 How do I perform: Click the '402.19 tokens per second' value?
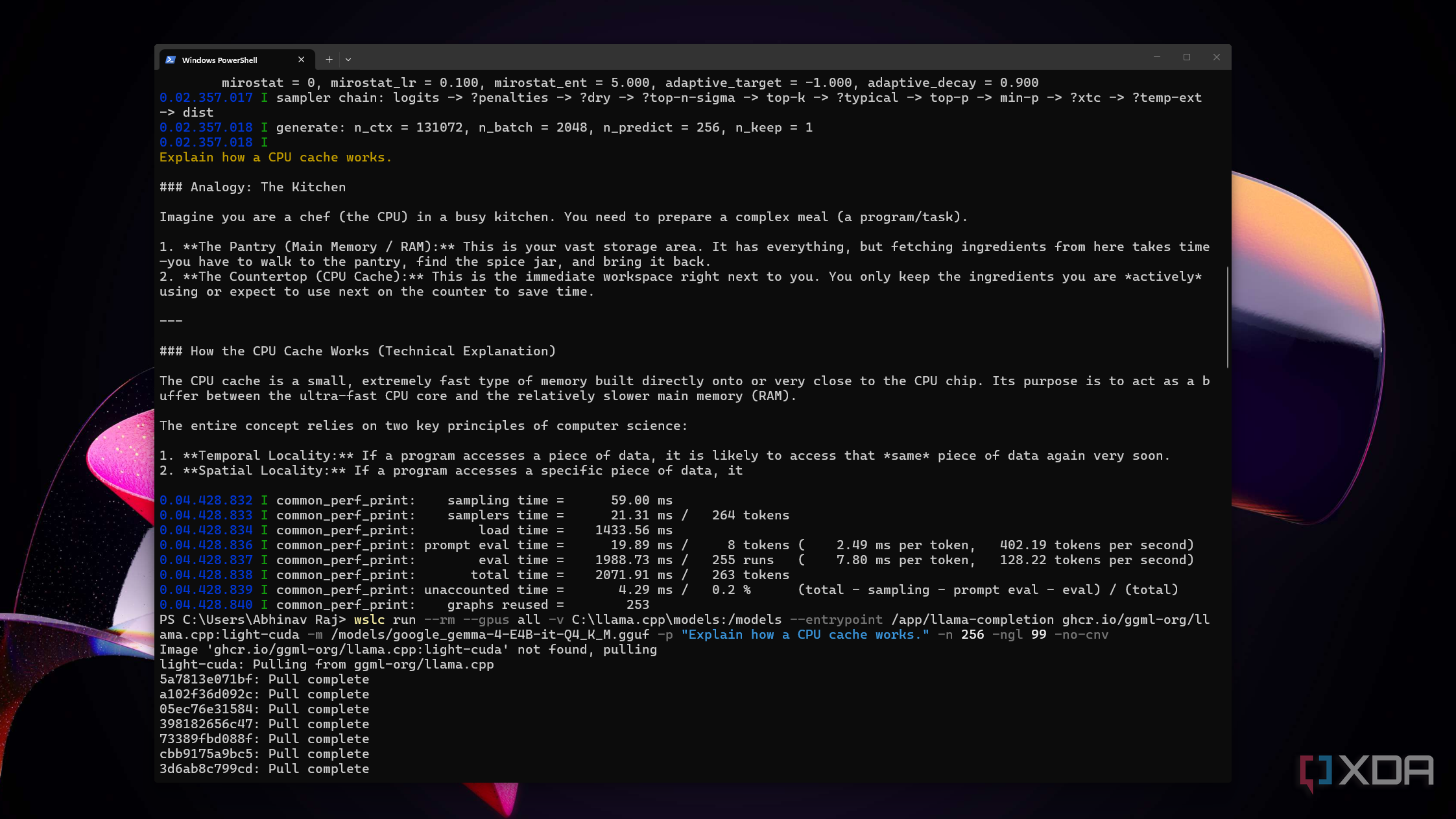coord(1093,545)
